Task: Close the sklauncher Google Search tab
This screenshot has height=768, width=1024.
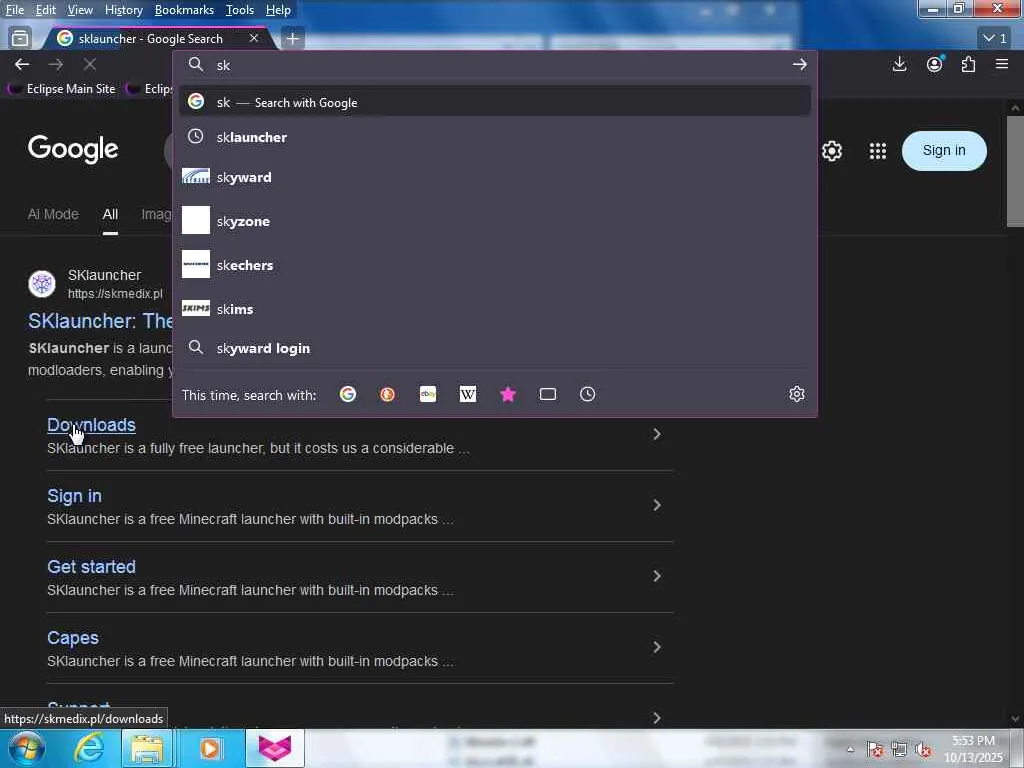Action: [253, 39]
